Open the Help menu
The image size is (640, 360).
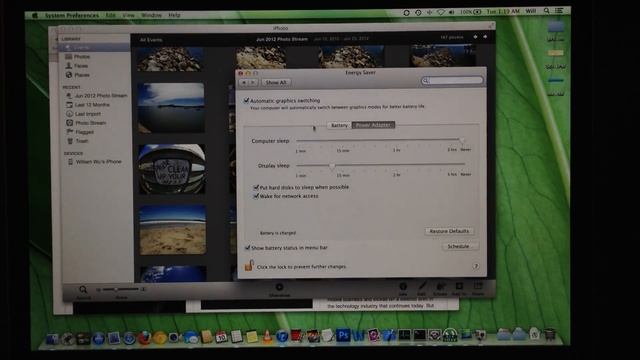click(174, 15)
